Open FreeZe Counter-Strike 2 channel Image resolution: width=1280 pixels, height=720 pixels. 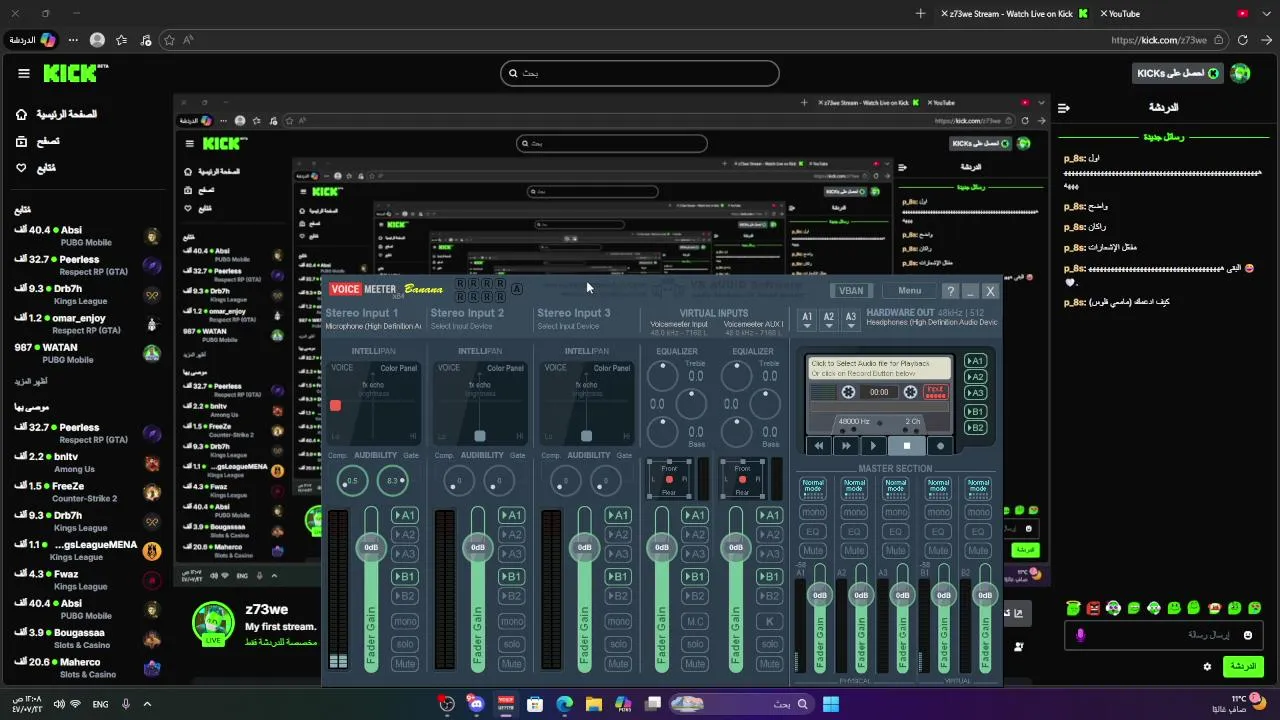pos(85,492)
